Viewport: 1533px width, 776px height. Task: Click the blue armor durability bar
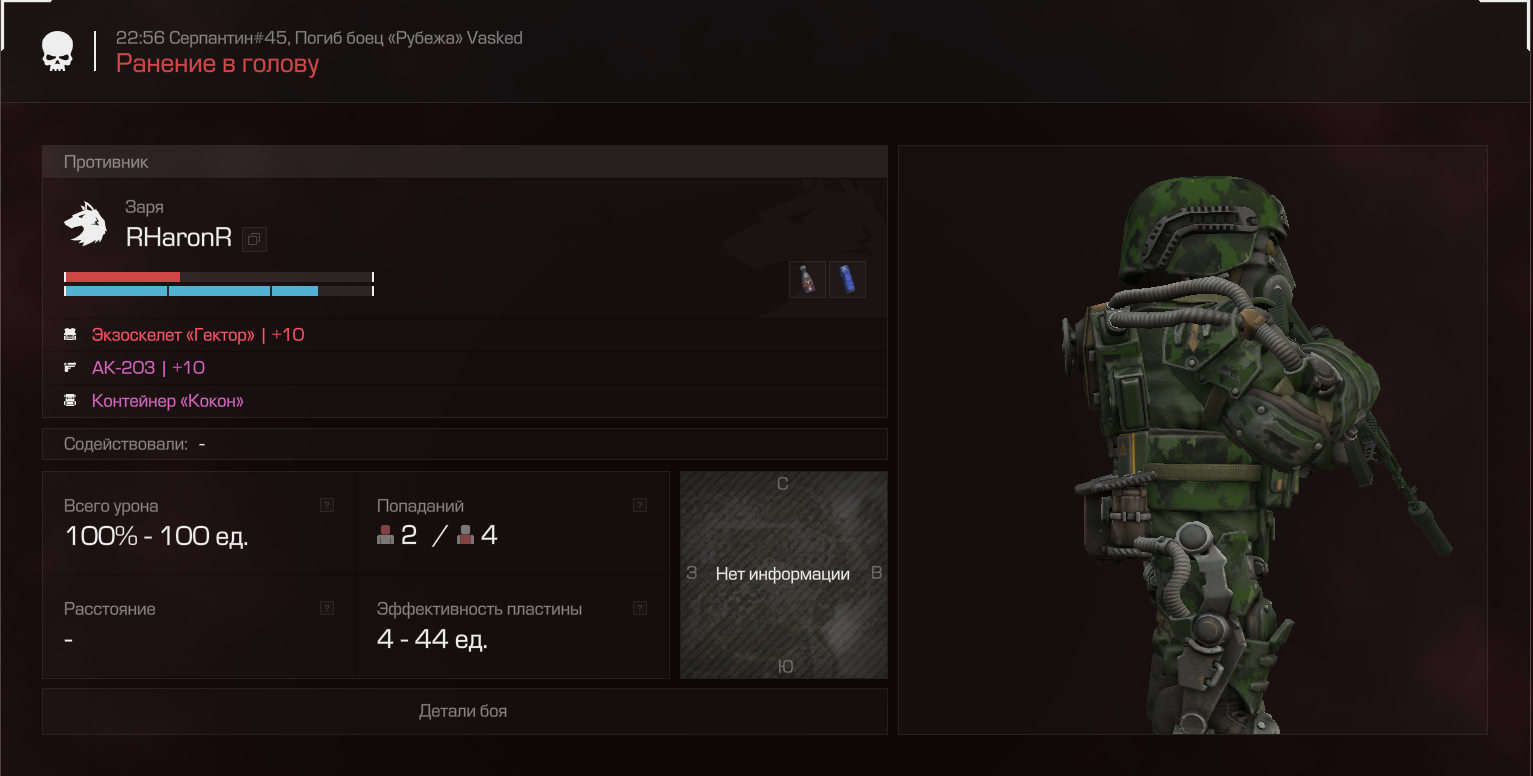click(219, 291)
